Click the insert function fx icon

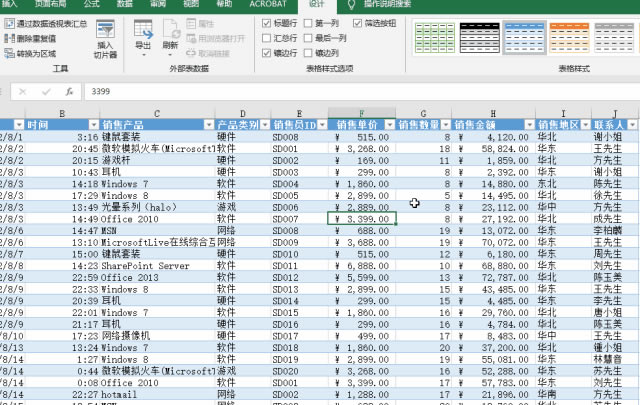coord(68,91)
